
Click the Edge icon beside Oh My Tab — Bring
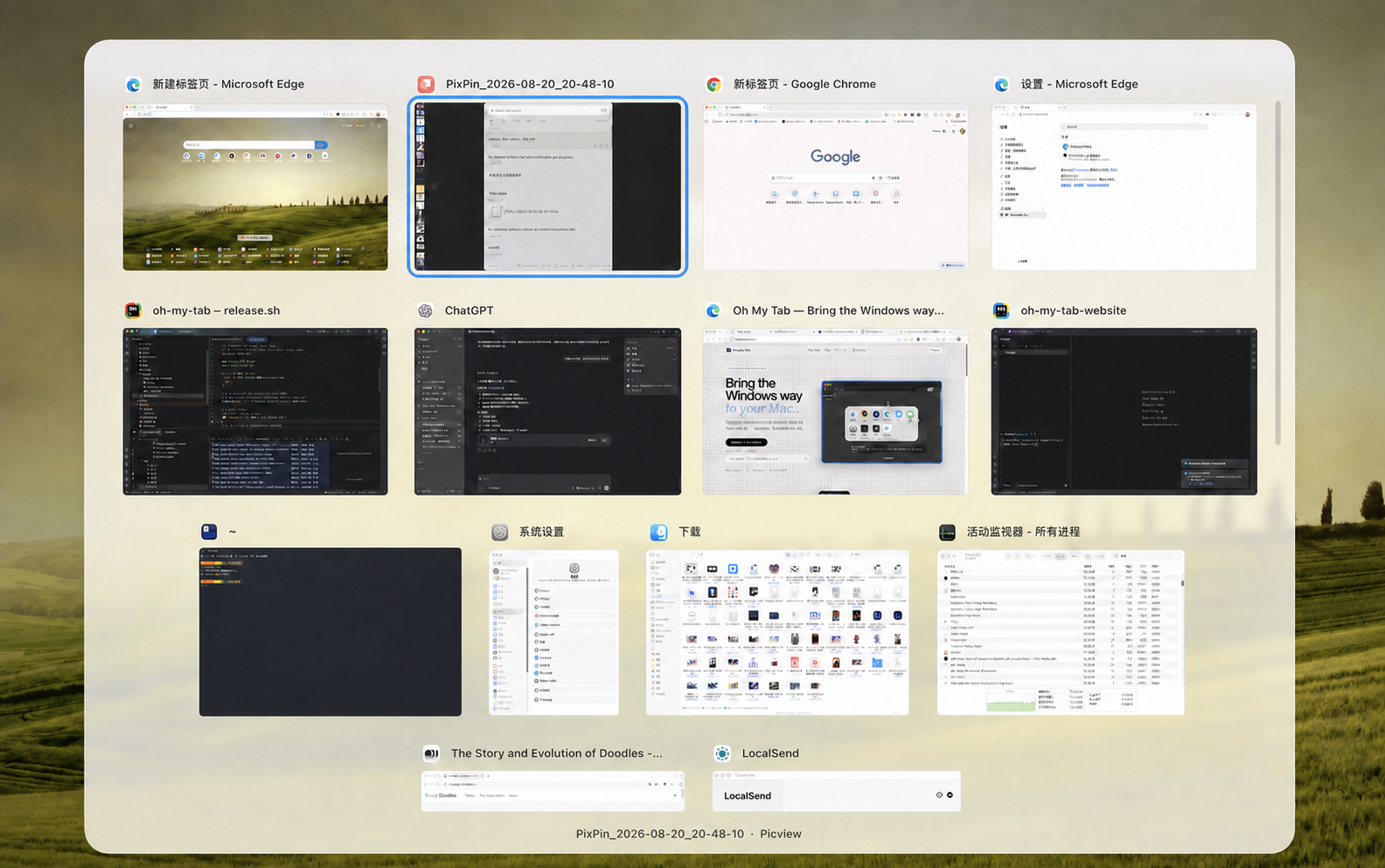[x=713, y=310]
